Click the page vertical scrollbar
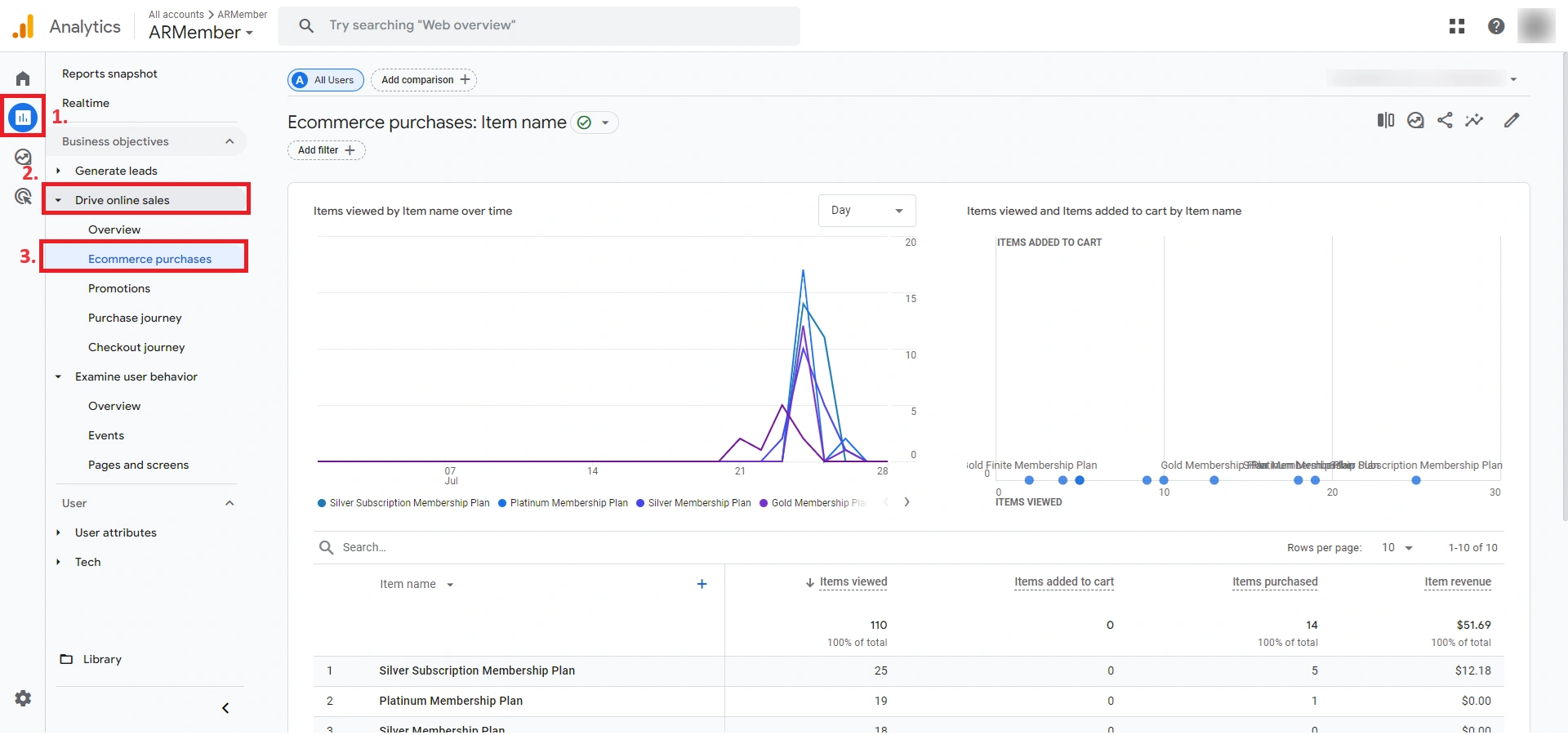 pyautogui.click(x=1564, y=286)
